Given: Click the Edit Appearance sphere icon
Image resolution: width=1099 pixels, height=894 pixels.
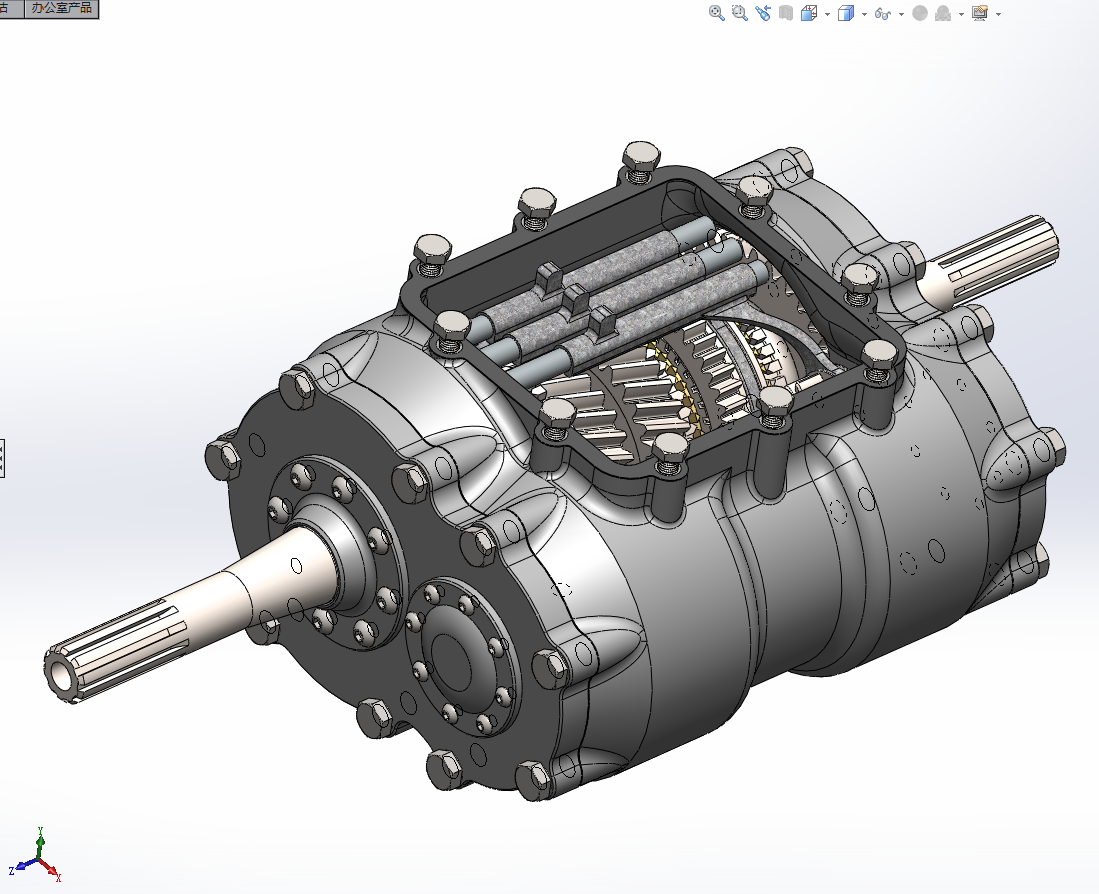Looking at the screenshot, I should [920, 13].
